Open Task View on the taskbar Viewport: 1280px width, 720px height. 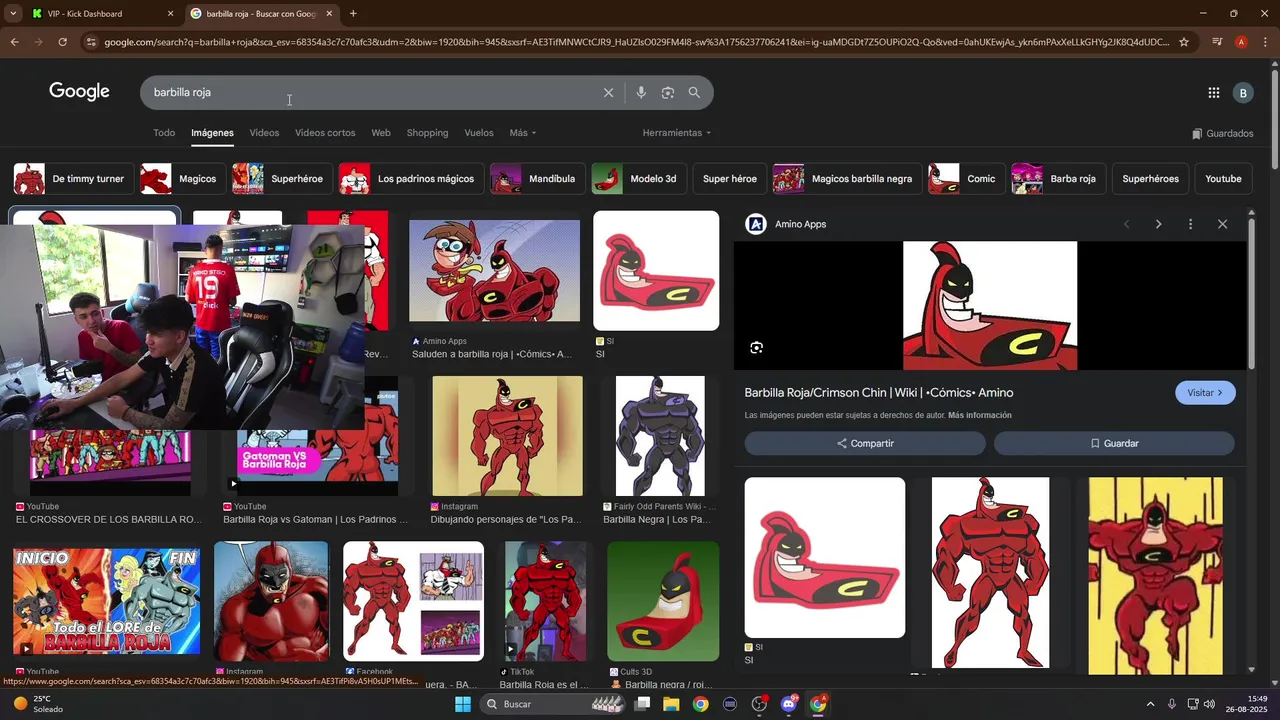[642, 704]
